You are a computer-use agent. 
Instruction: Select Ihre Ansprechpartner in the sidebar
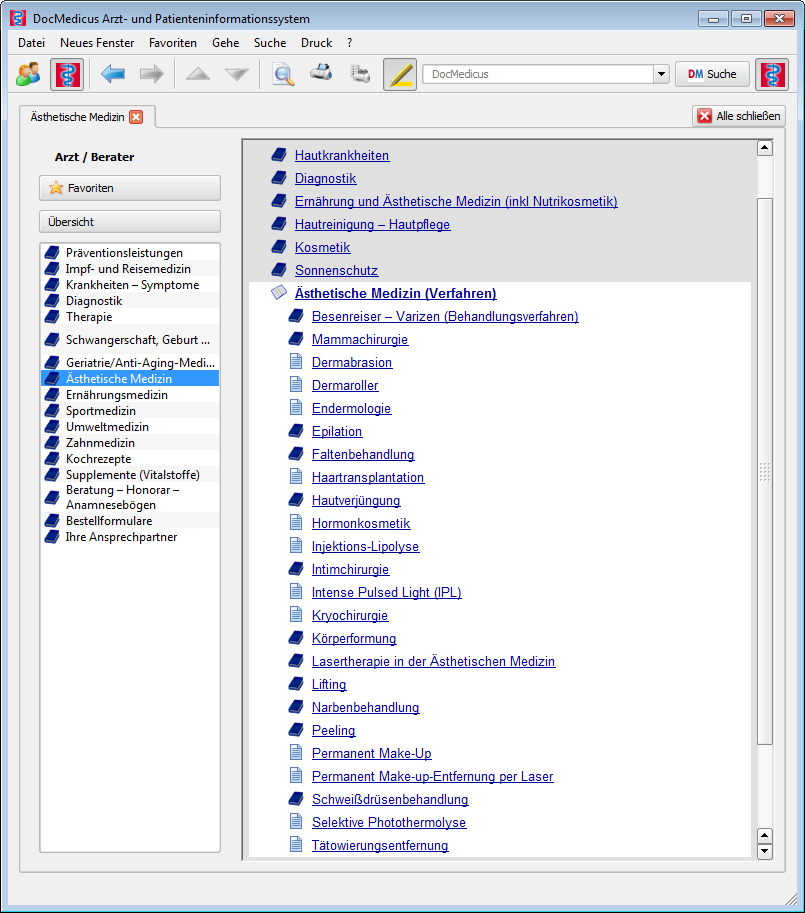click(x=130, y=537)
